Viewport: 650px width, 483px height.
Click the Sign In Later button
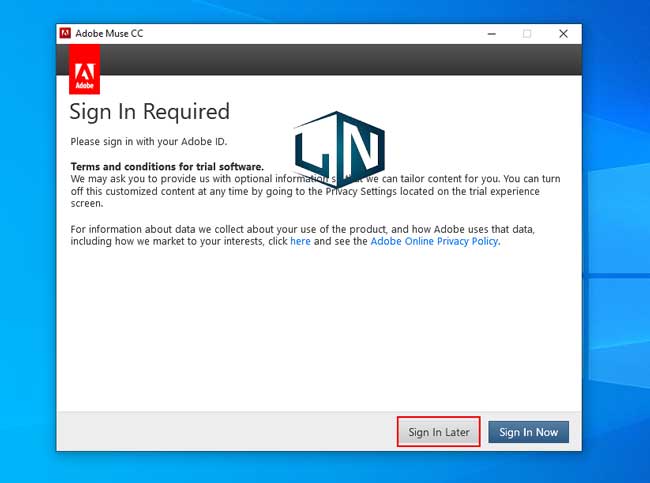point(439,432)
